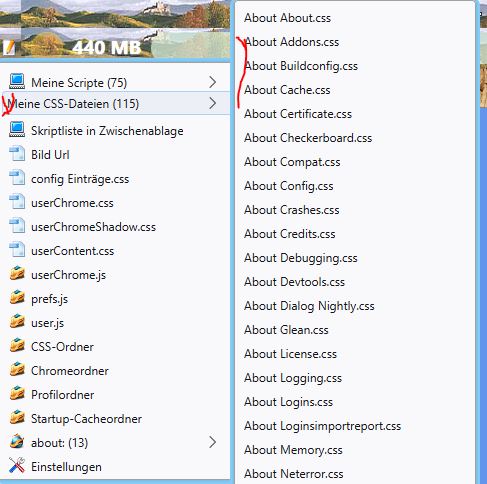487x484 pixels.
Task: Select About Logging.css
Action: point(355,378)
